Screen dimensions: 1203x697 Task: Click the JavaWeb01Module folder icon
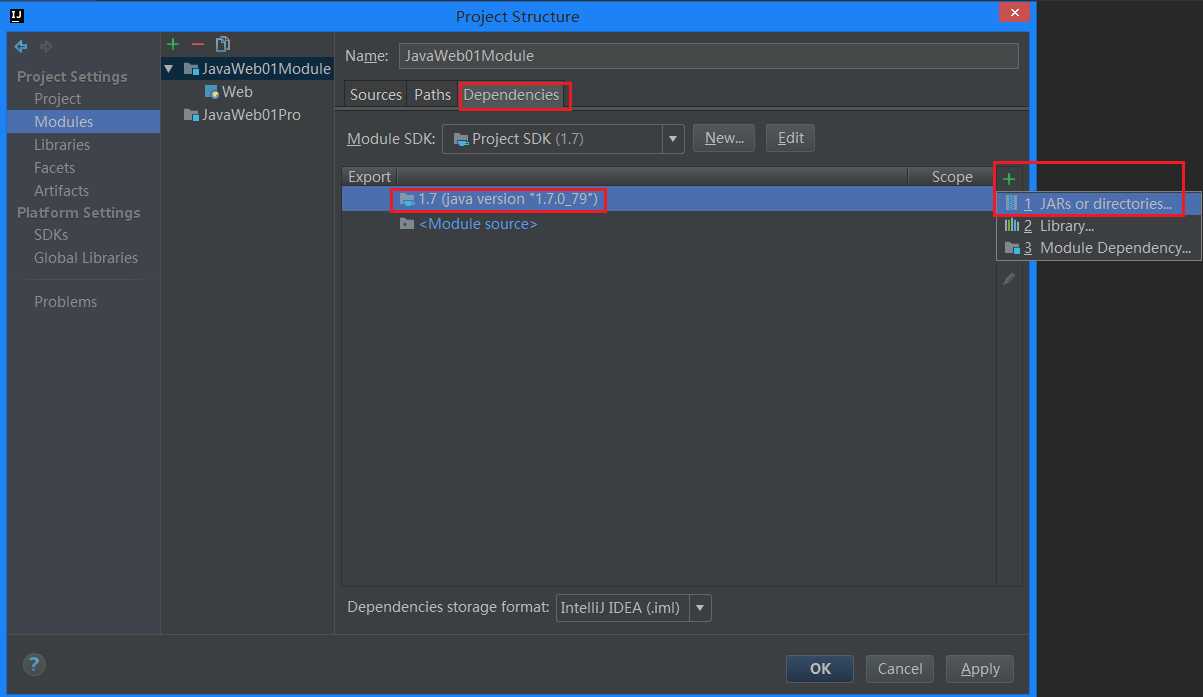click(x=191, y=69)
